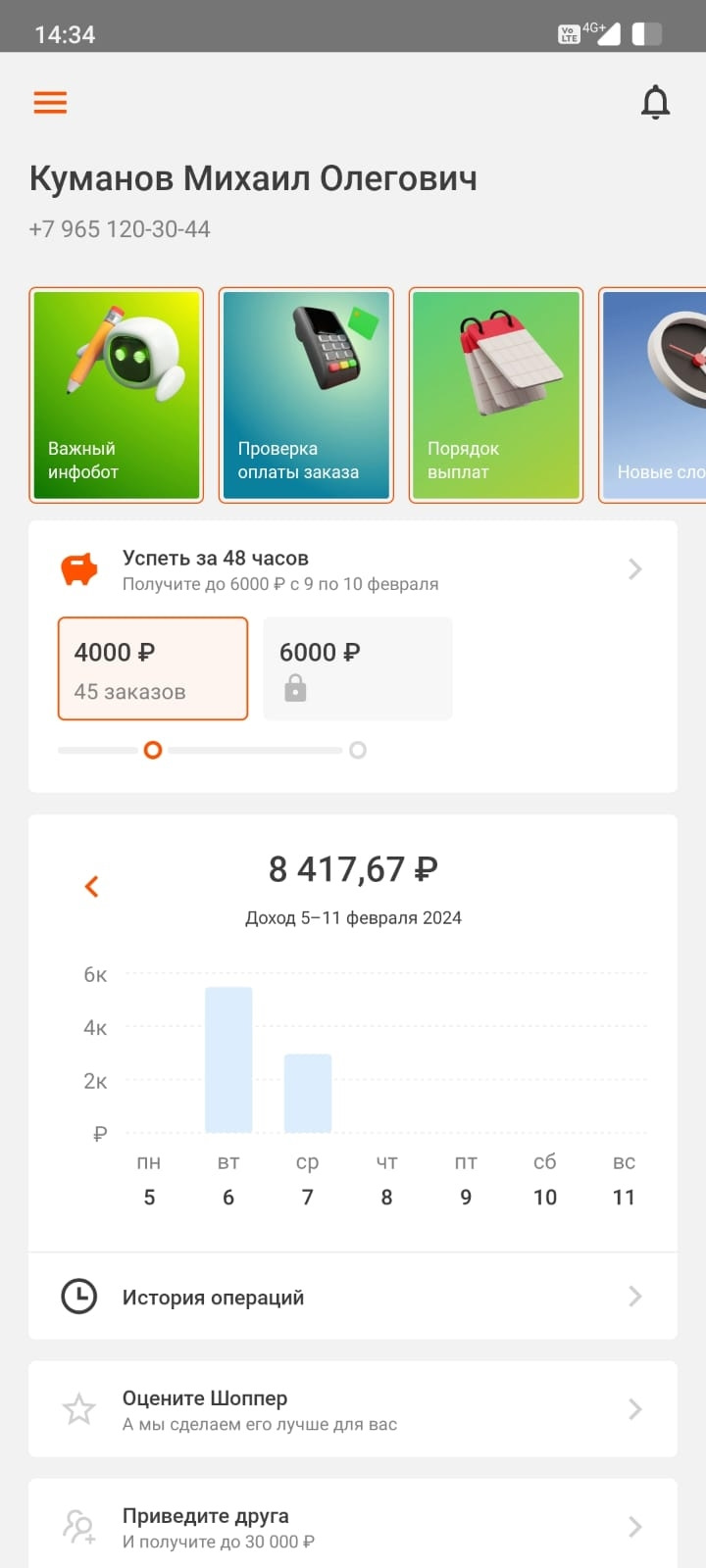Tap the add-friend icon beside Приведите друга
This screenshot has width=706, height=1568.
[79, 1527]
